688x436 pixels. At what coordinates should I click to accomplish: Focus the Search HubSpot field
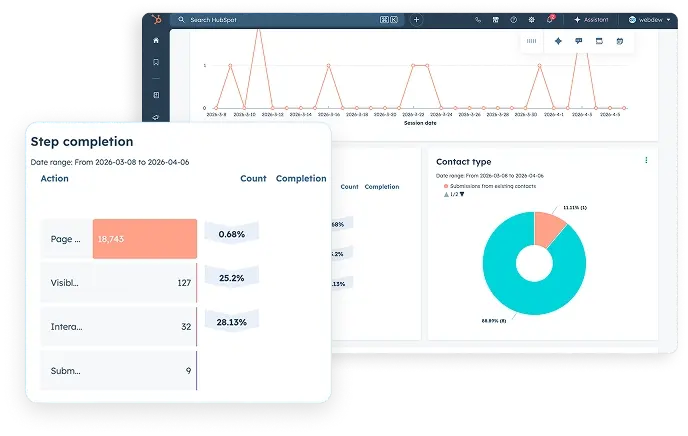tap(287, 20)
